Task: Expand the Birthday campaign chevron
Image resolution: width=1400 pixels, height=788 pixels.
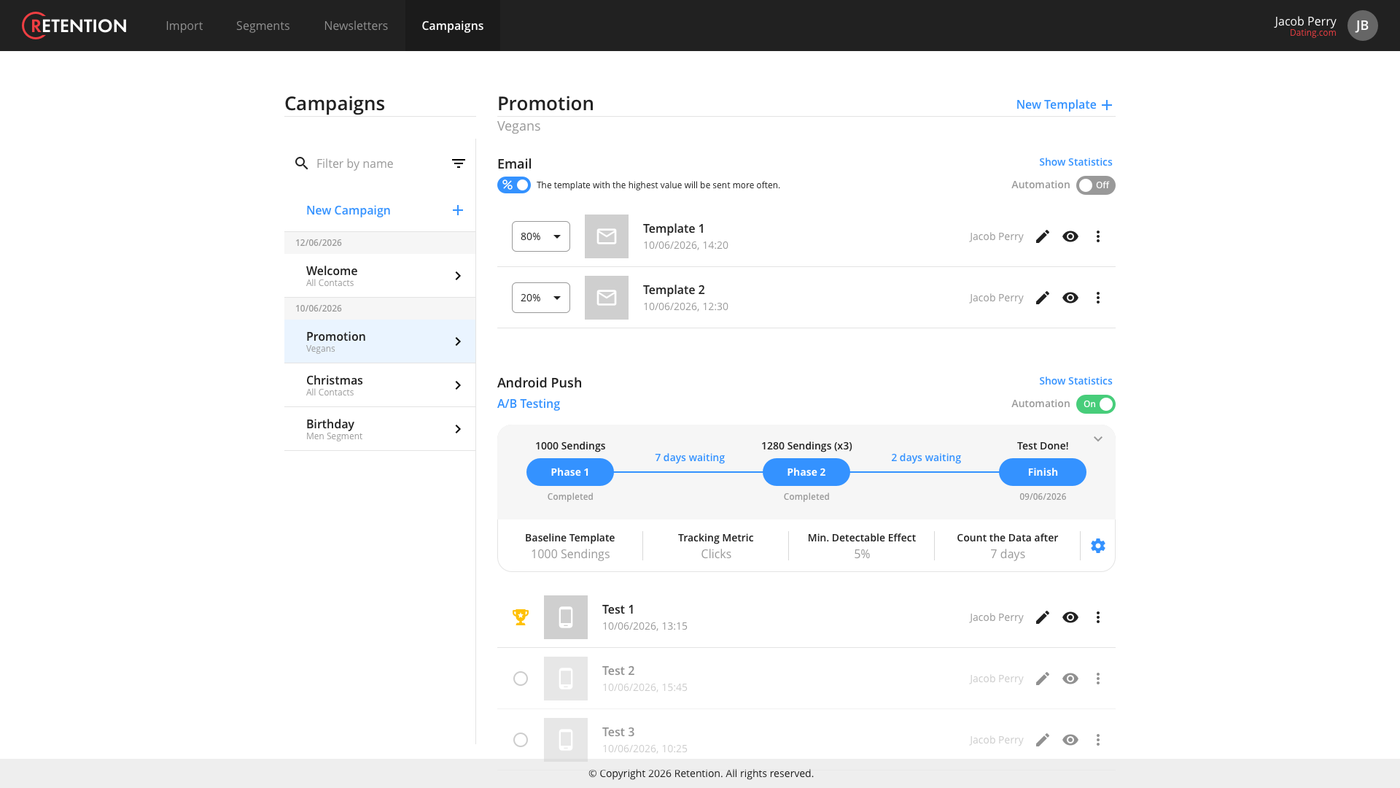Action: 458,430
